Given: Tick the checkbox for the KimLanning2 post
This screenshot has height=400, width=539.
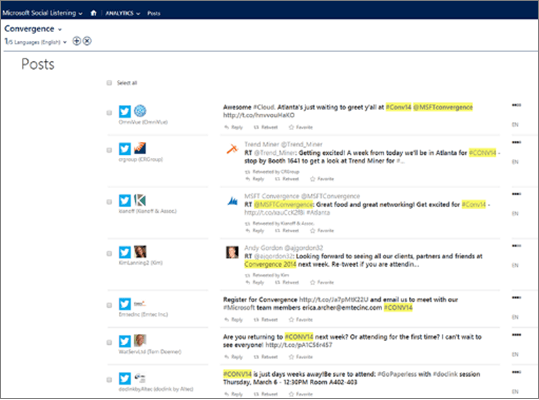Looking at the screenshot, I should click(x=109, y=254).
